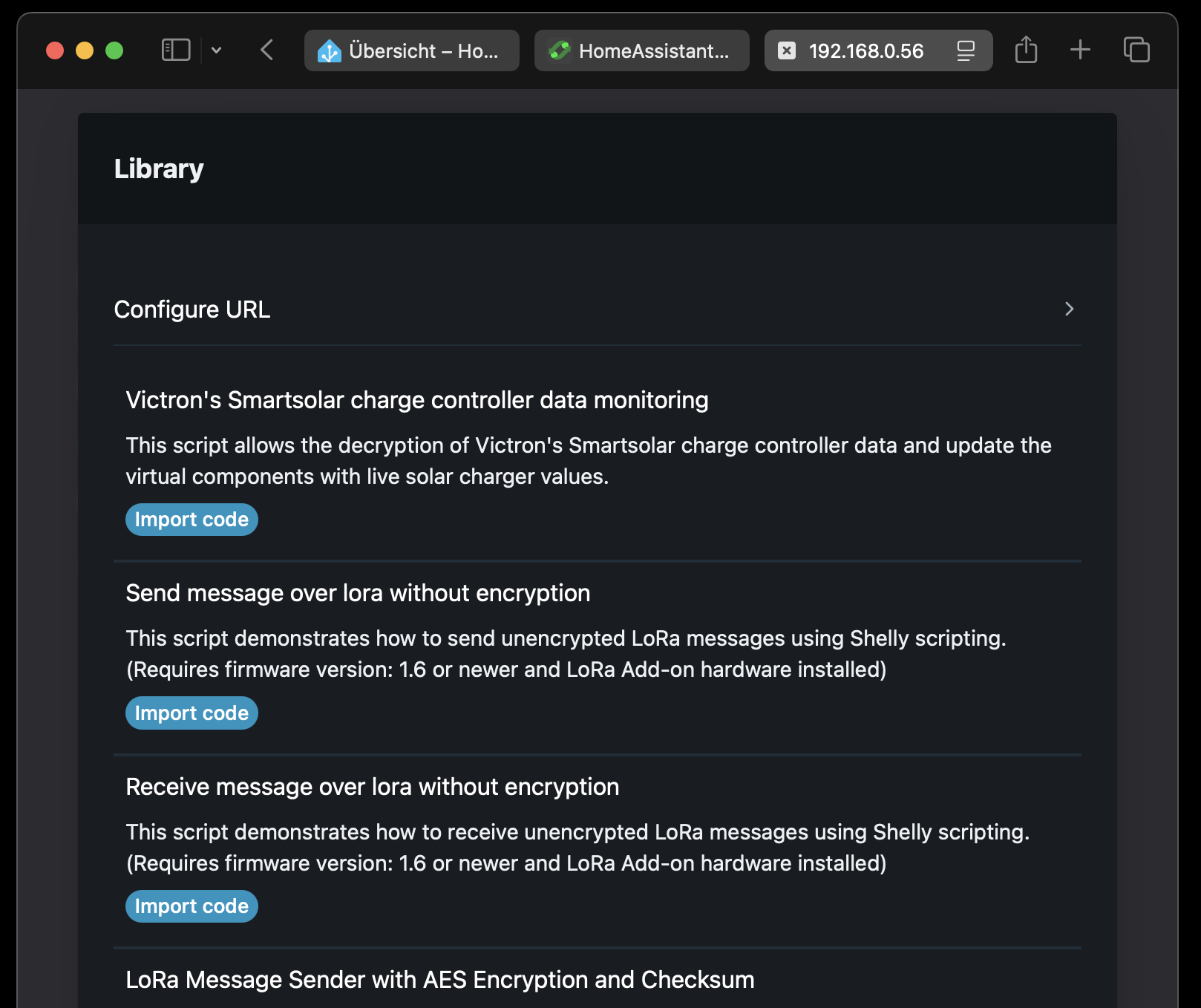Import code for Victron's Smartsolar monitoring script

click(x=192, y=520)
